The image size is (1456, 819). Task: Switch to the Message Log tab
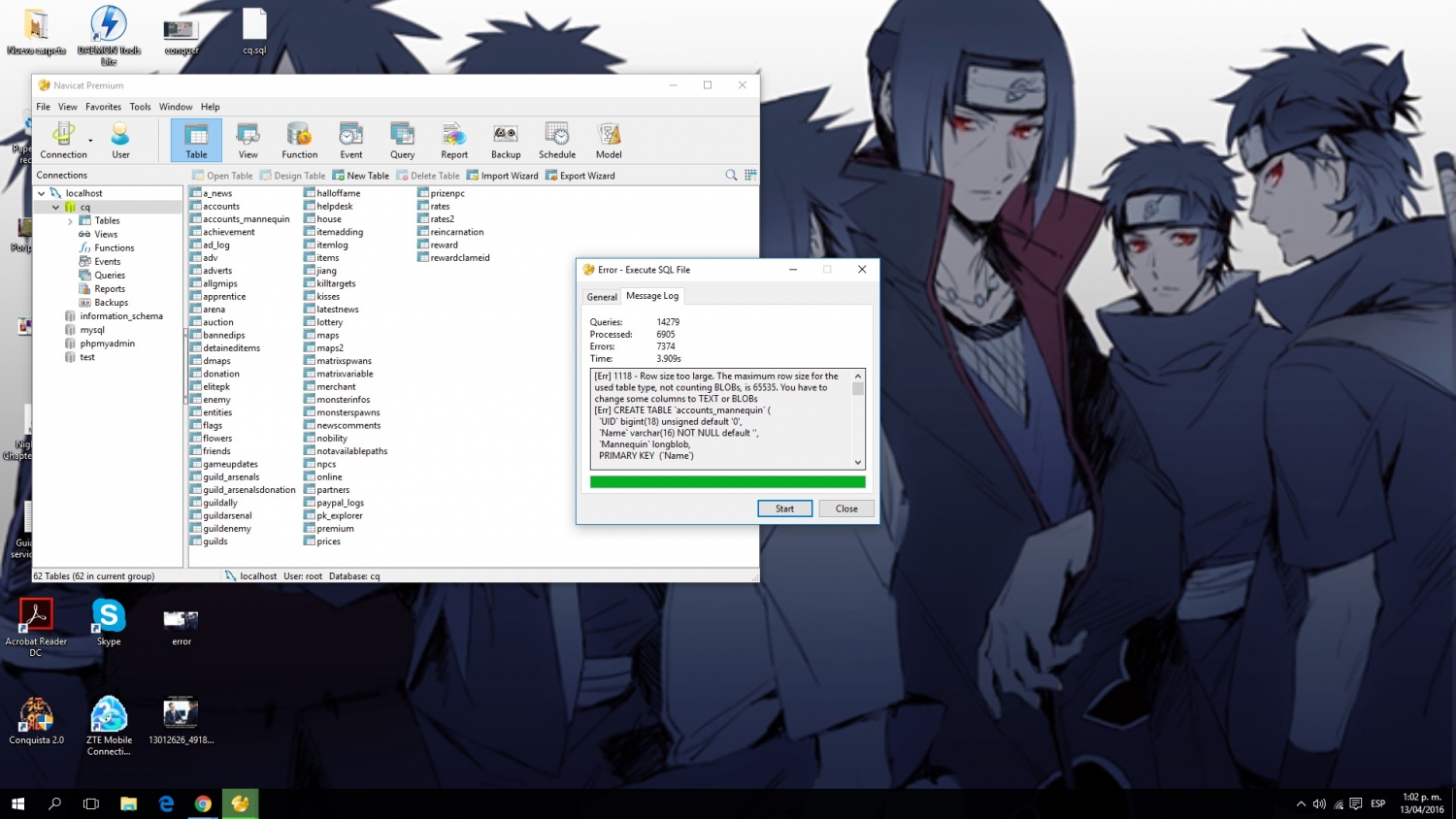click(x=652, y=295)
